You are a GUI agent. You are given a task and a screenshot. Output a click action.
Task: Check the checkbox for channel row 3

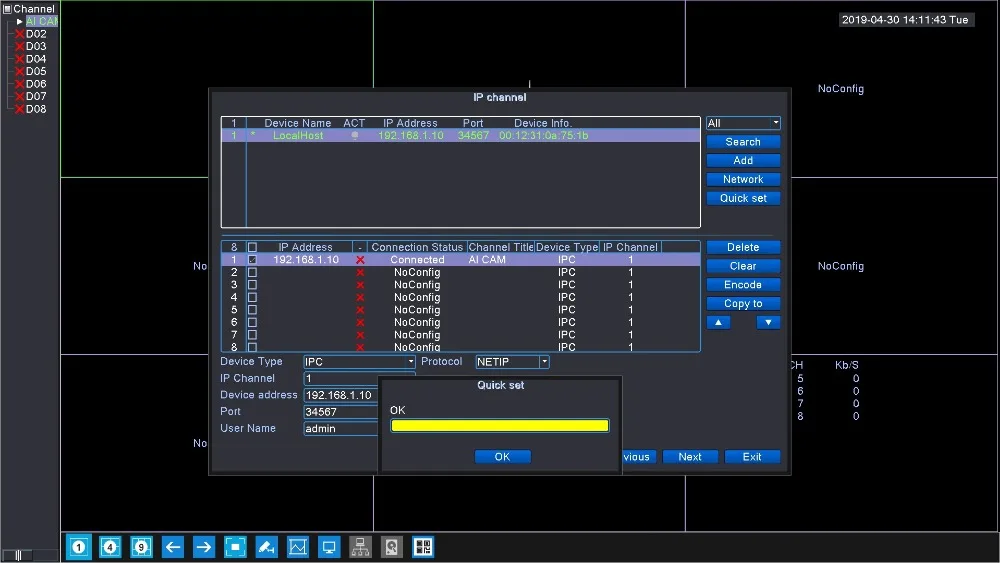252,285
